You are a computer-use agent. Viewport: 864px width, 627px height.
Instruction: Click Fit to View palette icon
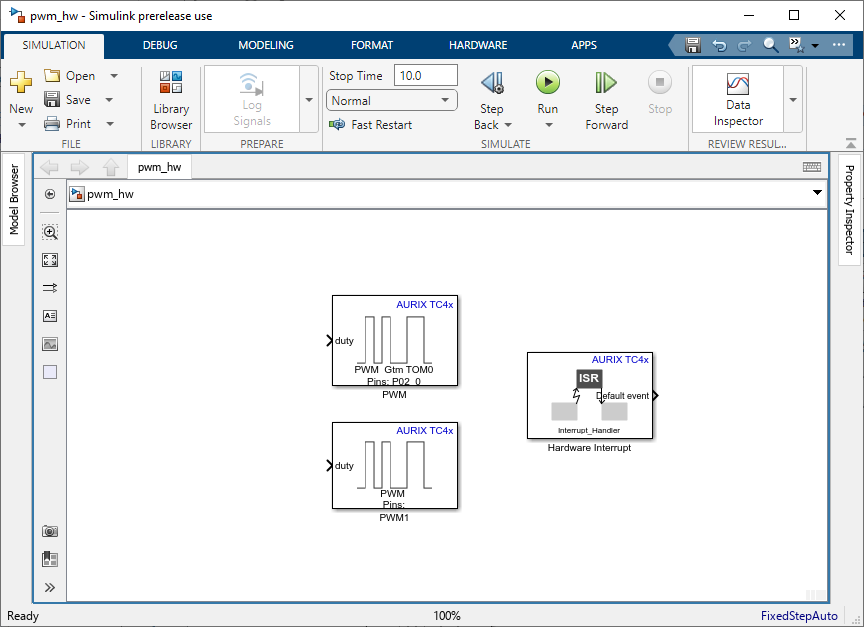[x=50, y=260]
